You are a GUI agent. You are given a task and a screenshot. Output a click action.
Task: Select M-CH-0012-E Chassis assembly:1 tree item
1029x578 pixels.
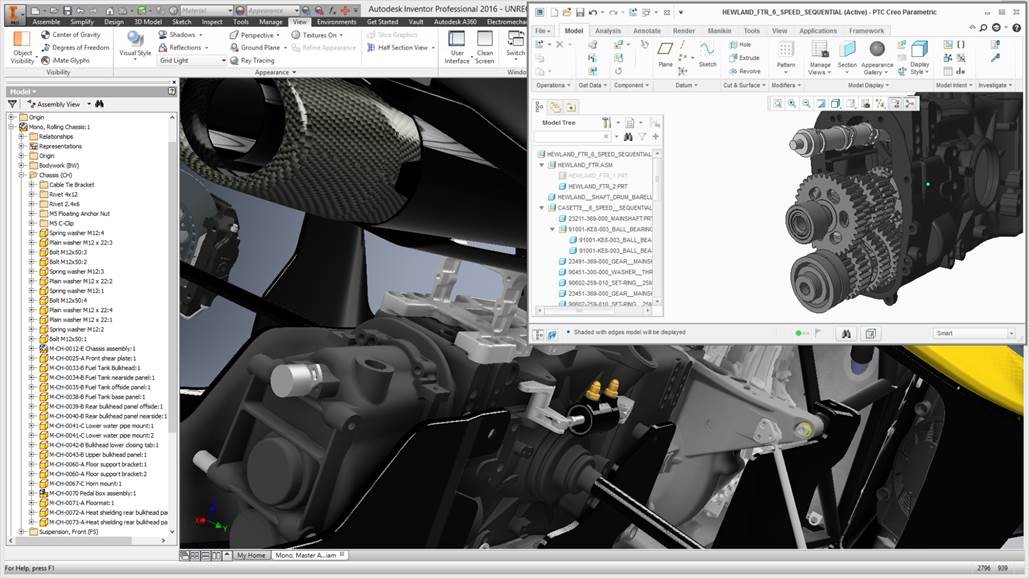pos(92,348)
